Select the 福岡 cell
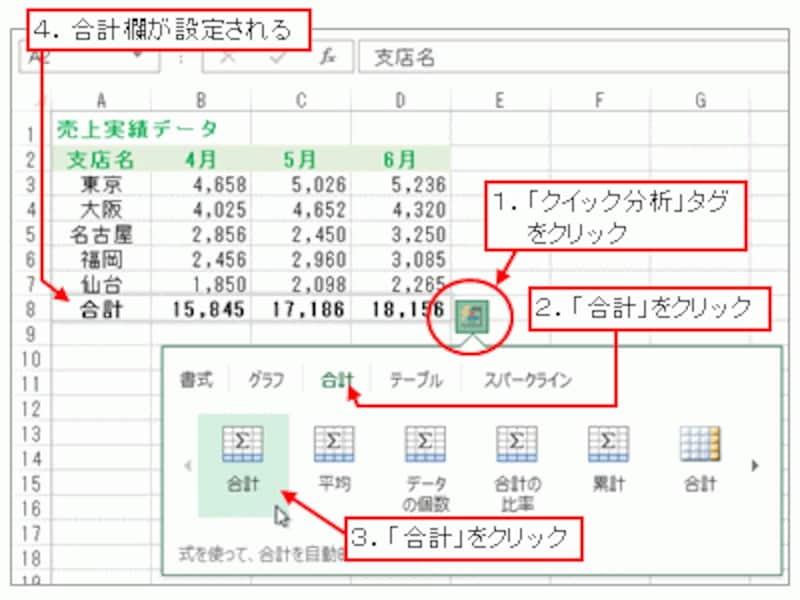Screen dimensions: 800x600 [101, 259]
